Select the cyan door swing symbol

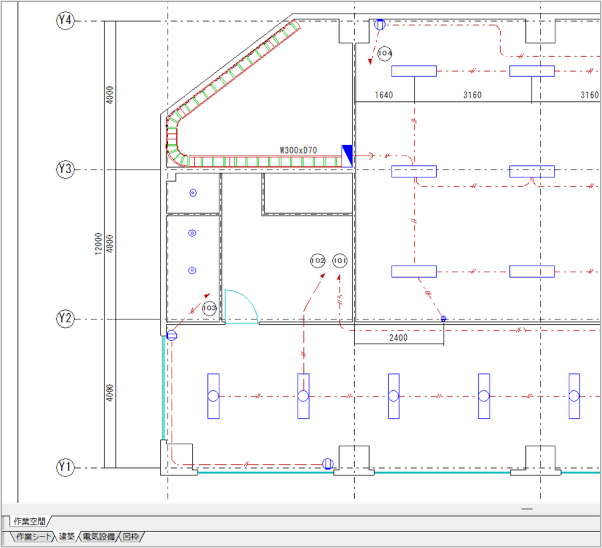pos(240,306)
